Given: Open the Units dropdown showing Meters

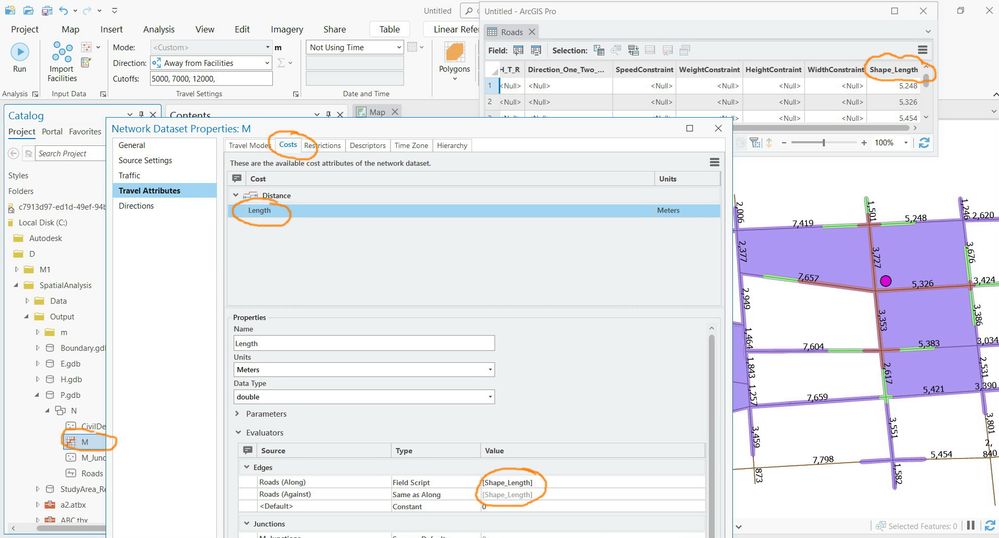Looking at the screenshot, I should coord(363,370).
